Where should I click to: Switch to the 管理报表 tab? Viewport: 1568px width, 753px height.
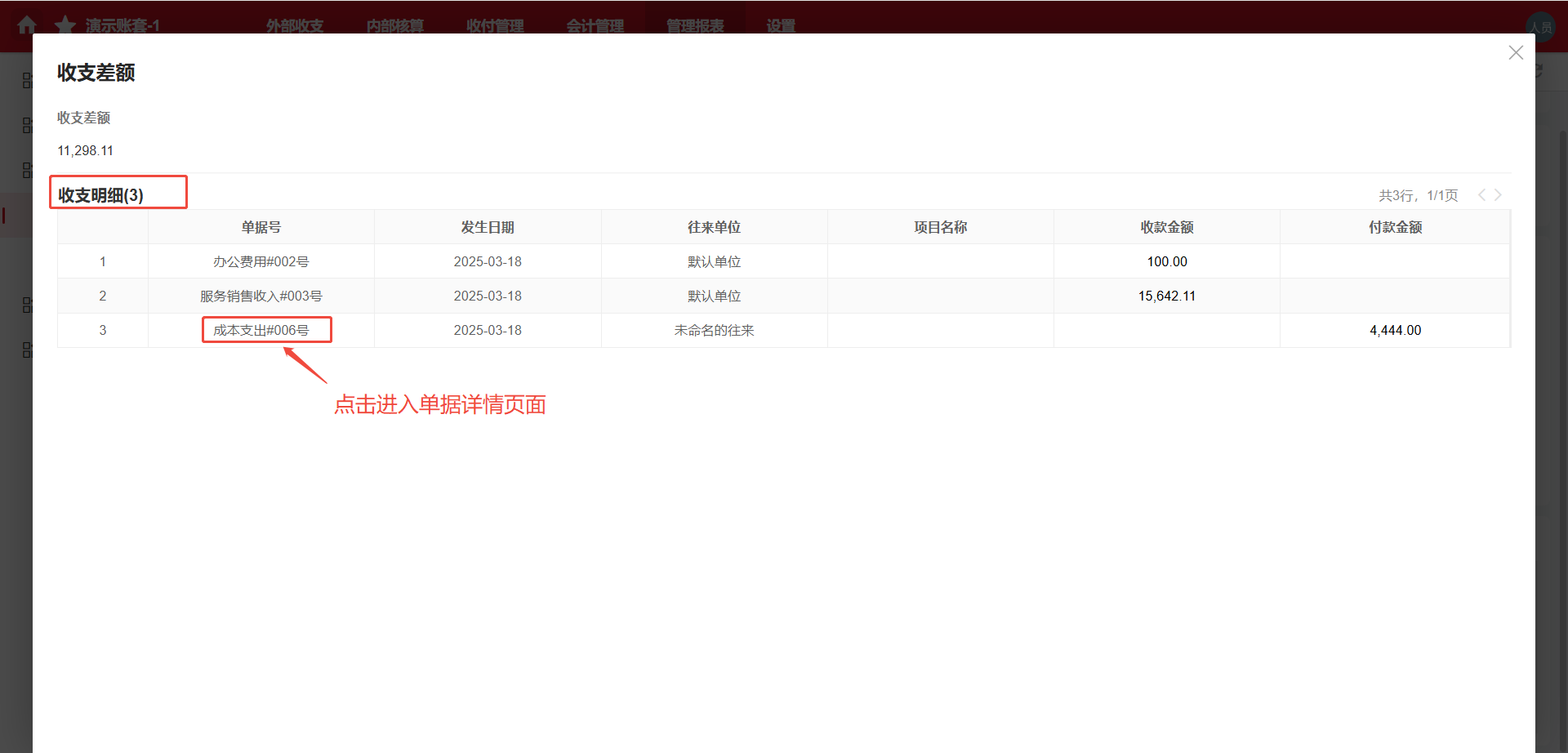pyautogui.click(x=694, y=26)
